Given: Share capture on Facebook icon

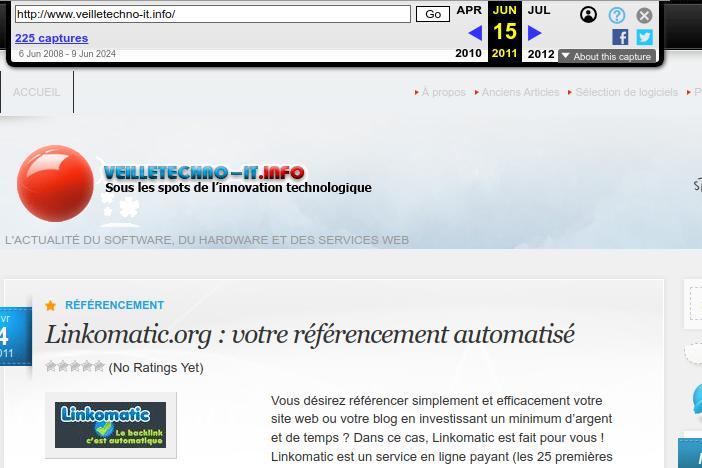Looking at the screenshot, I should point(620,37).
